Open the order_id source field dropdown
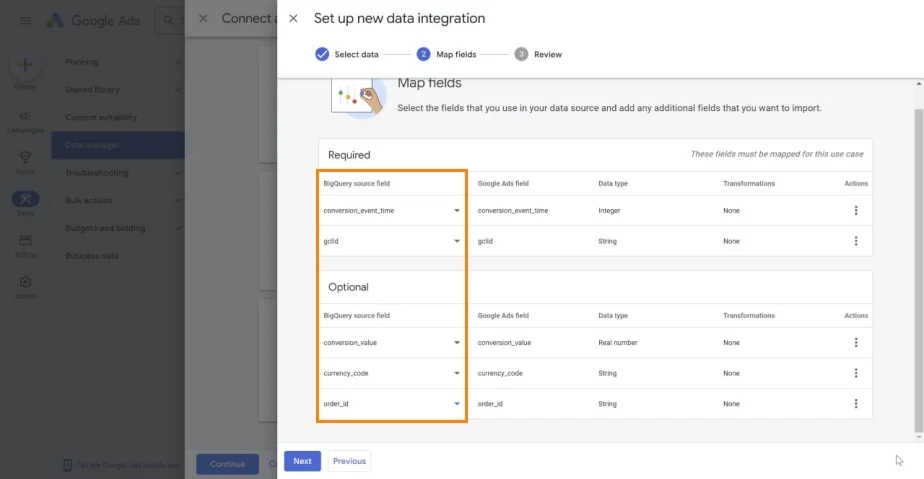924x479 pixels. click(x=391, y=404)
